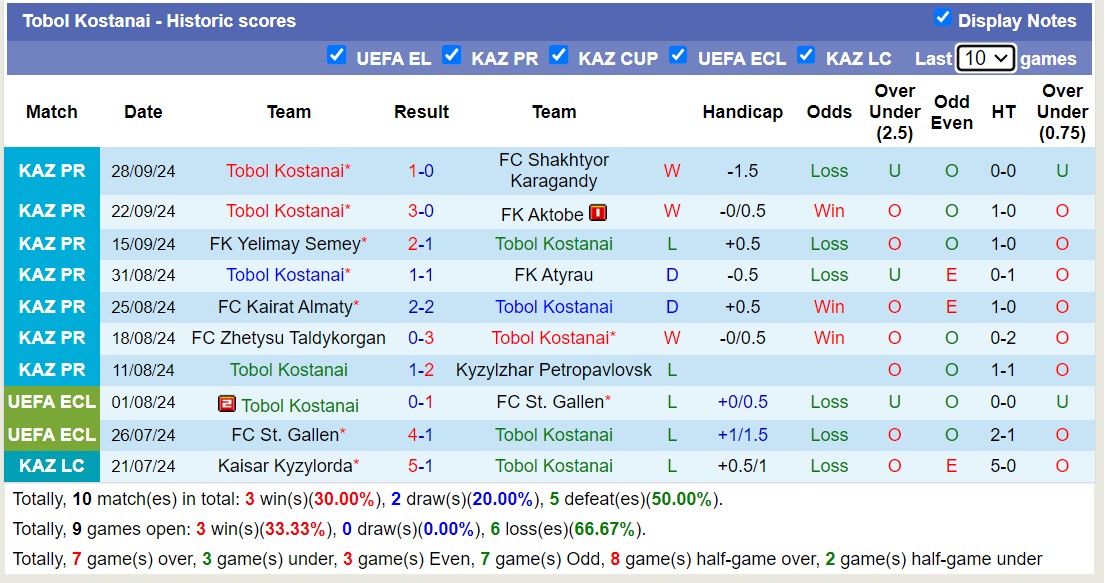Select FC Kairat Almaty team link
This screenshot has width=1105, height=583.
pyautogui.click(x=285, y=307)
